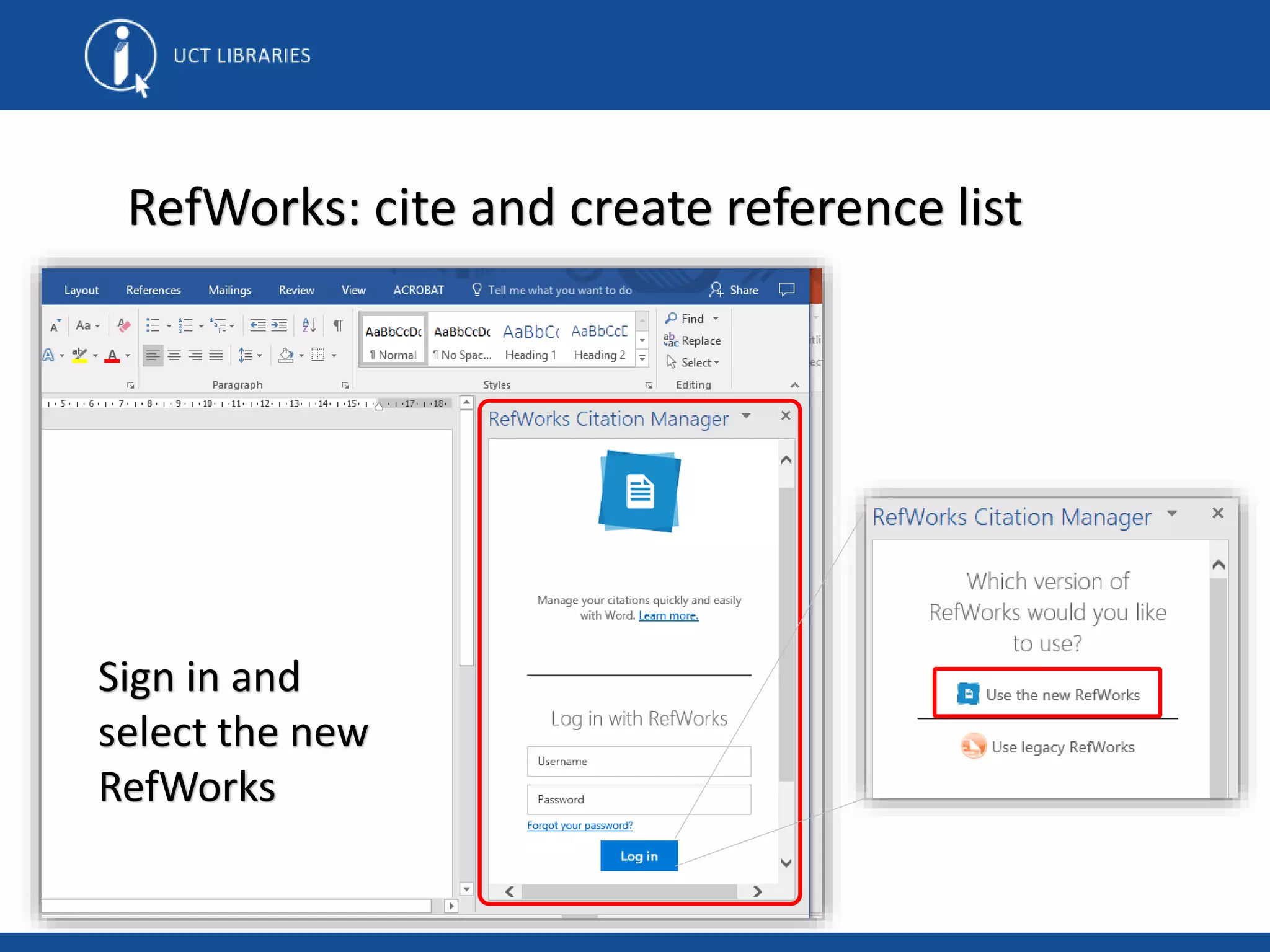This screenshot has height=952, width=1270.
Task: Click the RefWorks pane scroll down arrow
Action: 786,863
